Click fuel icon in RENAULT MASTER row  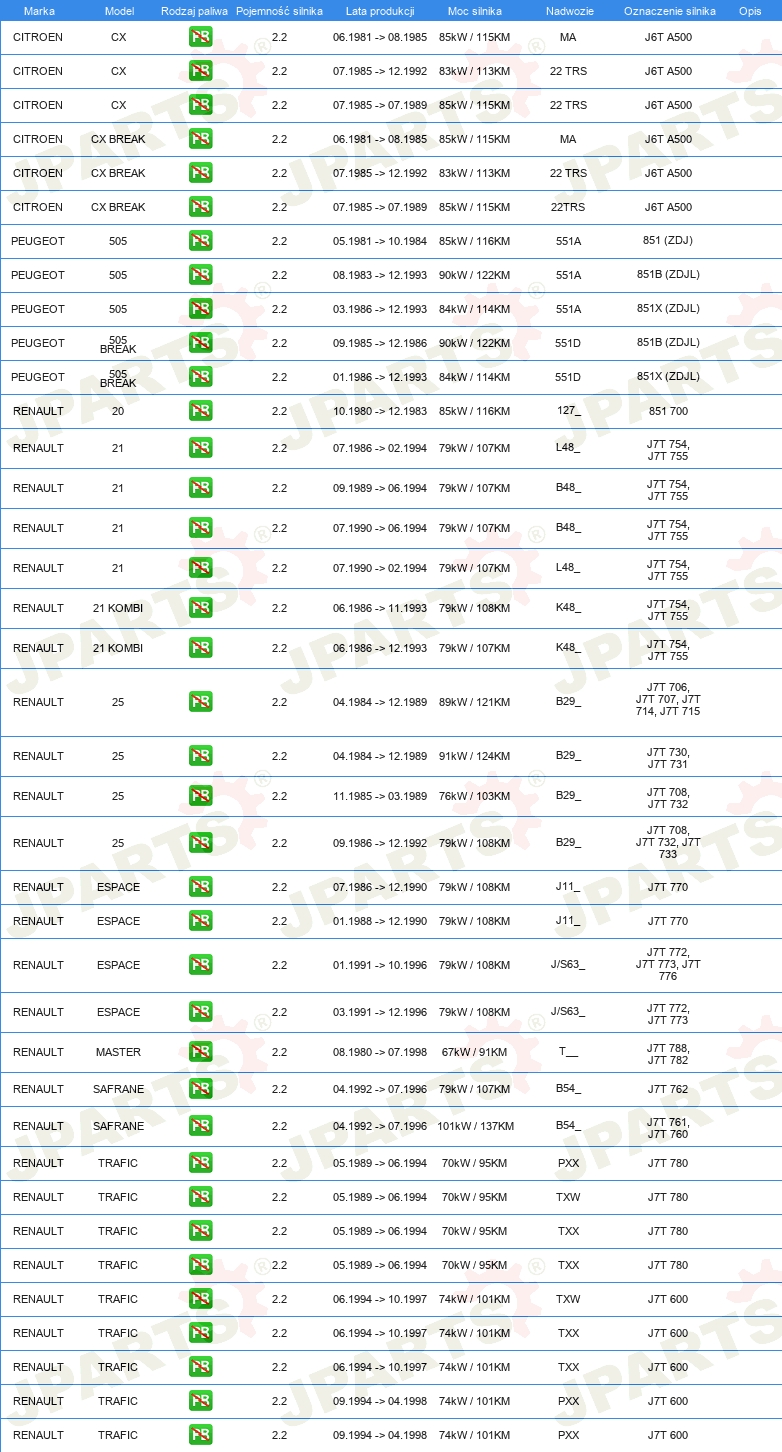[200, 1052]
